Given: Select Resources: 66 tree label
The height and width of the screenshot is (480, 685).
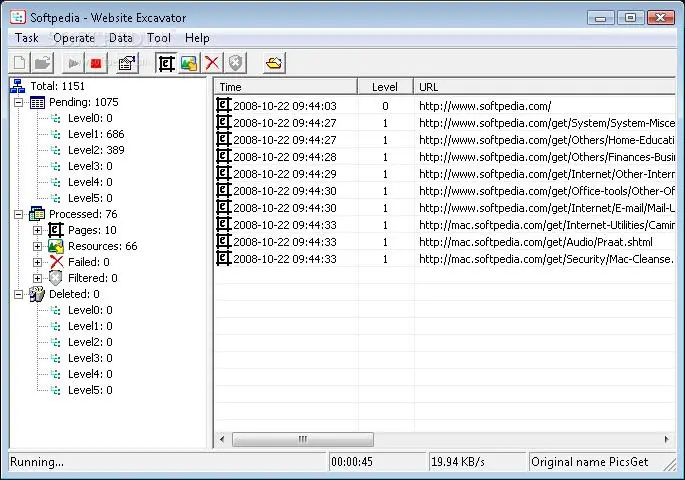Looking at the screenshot, I should click(103, 246).
